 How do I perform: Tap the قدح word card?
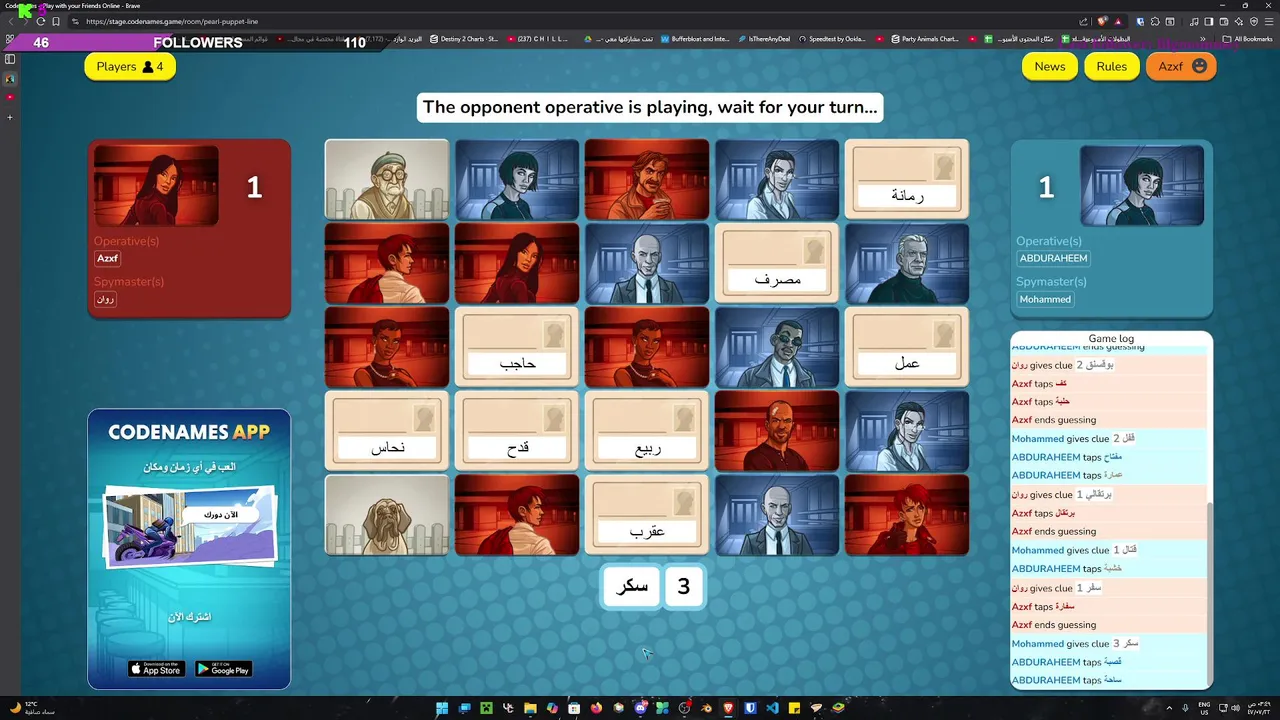point(517,431)
